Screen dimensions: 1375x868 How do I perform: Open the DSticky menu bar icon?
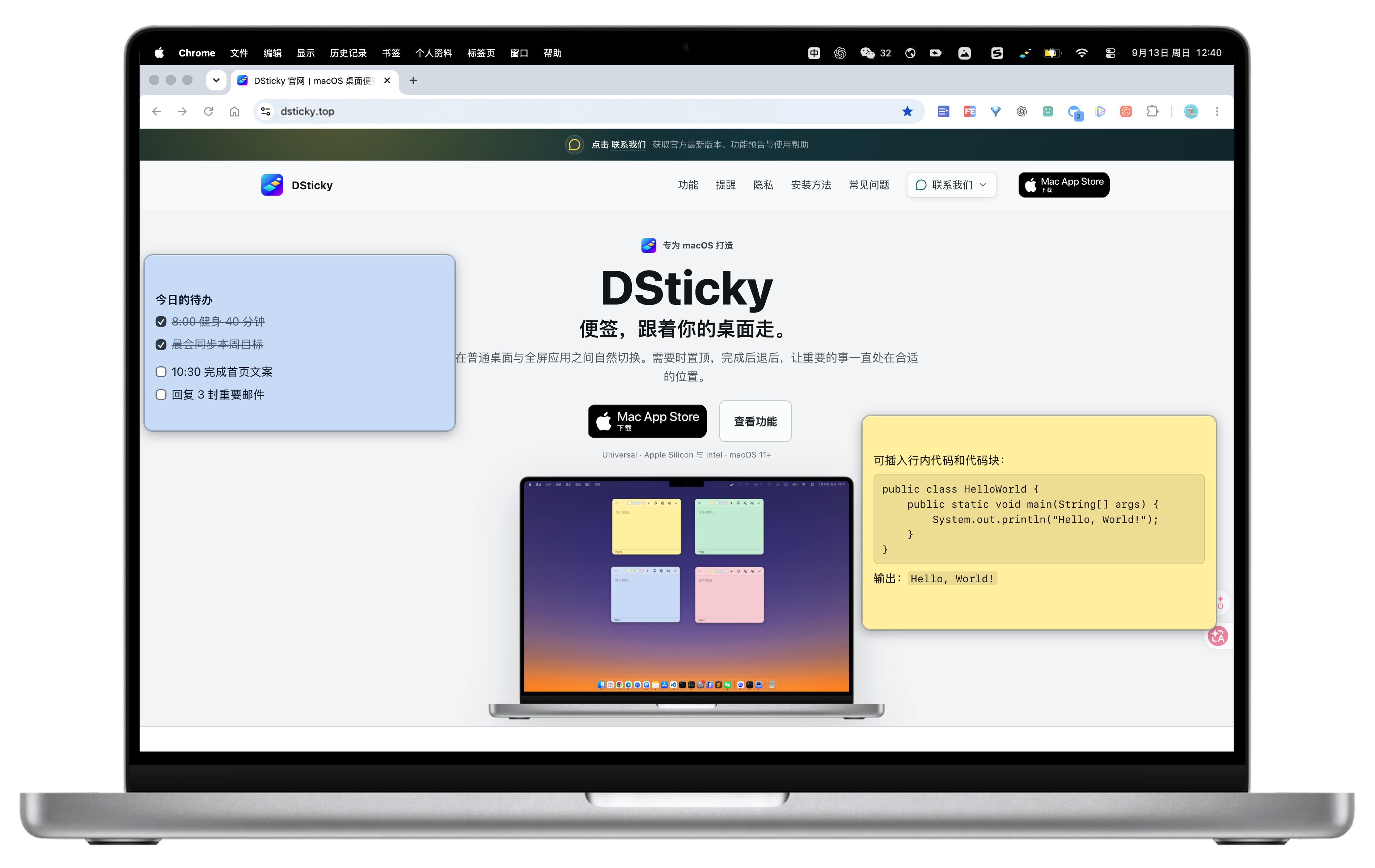click(1025, 53)
